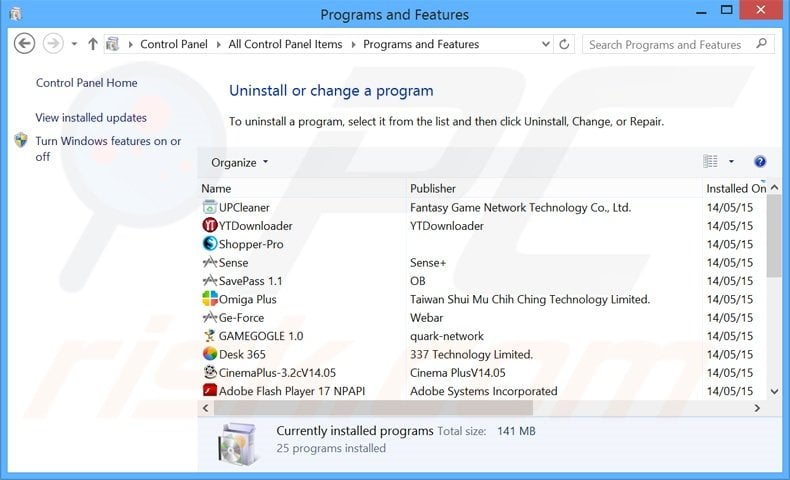Image resolution: width=790 pixels, height=480 pixels.
Task: Click the Forward navigation arrow
Action: (53, 43)
